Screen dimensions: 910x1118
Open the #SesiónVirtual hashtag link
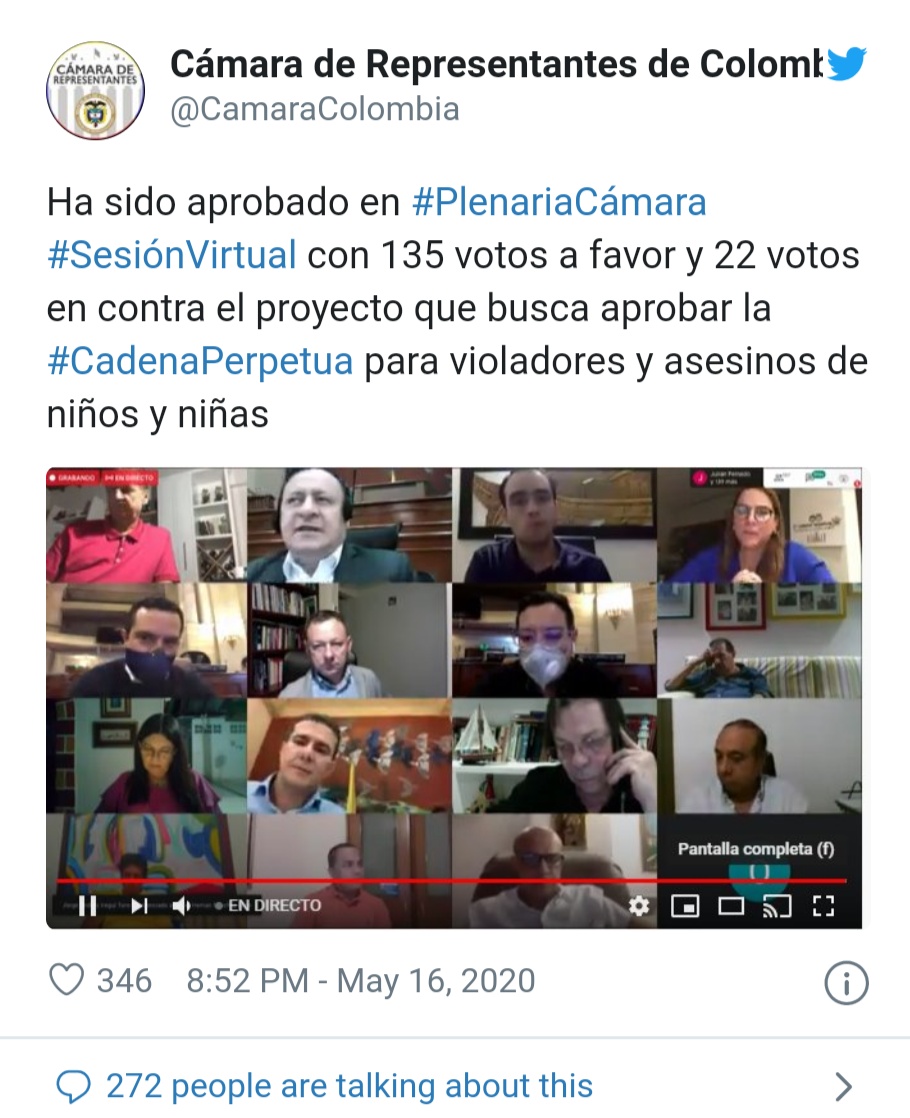point(171,255)
